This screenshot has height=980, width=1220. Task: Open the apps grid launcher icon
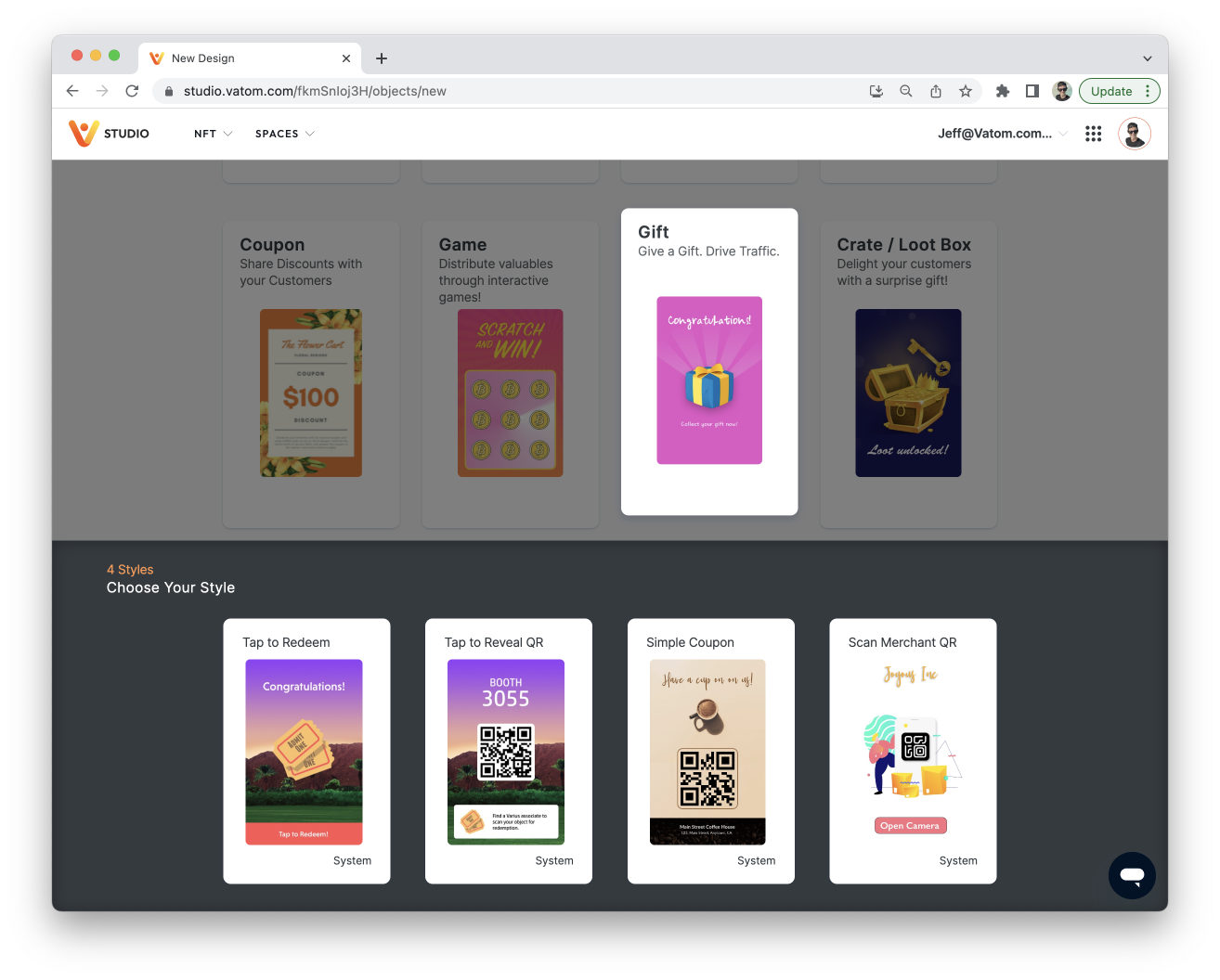[x=1094, y=134]
